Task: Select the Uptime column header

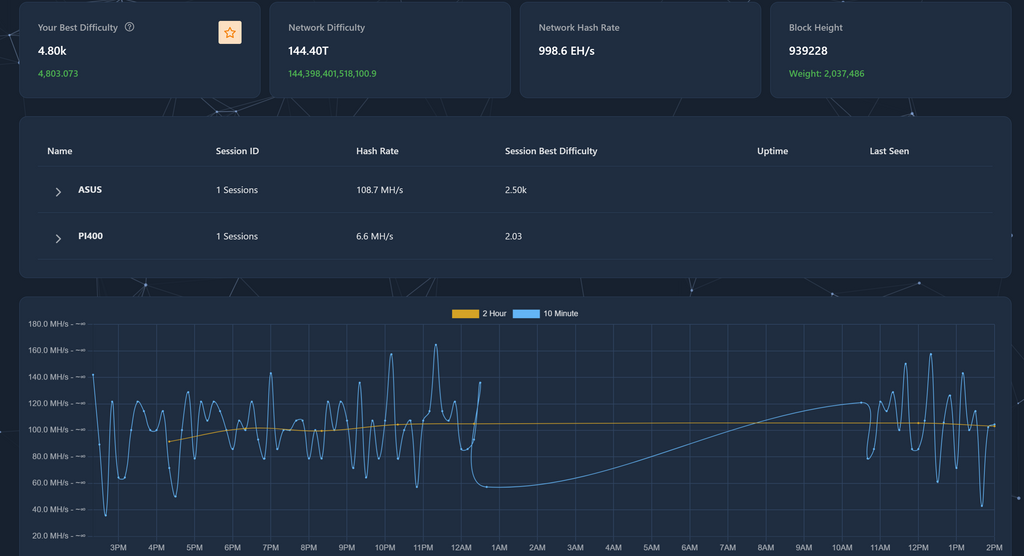Action: pos(772,151)
